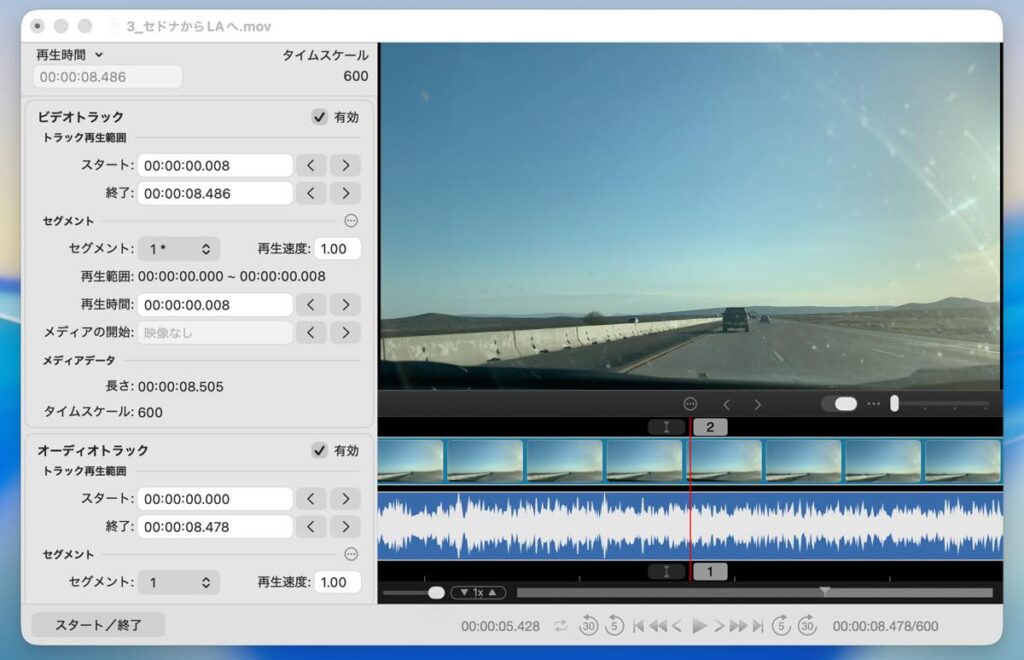Open video segment options ellipsis
The image size is (1024, 660).
[351, 221]
